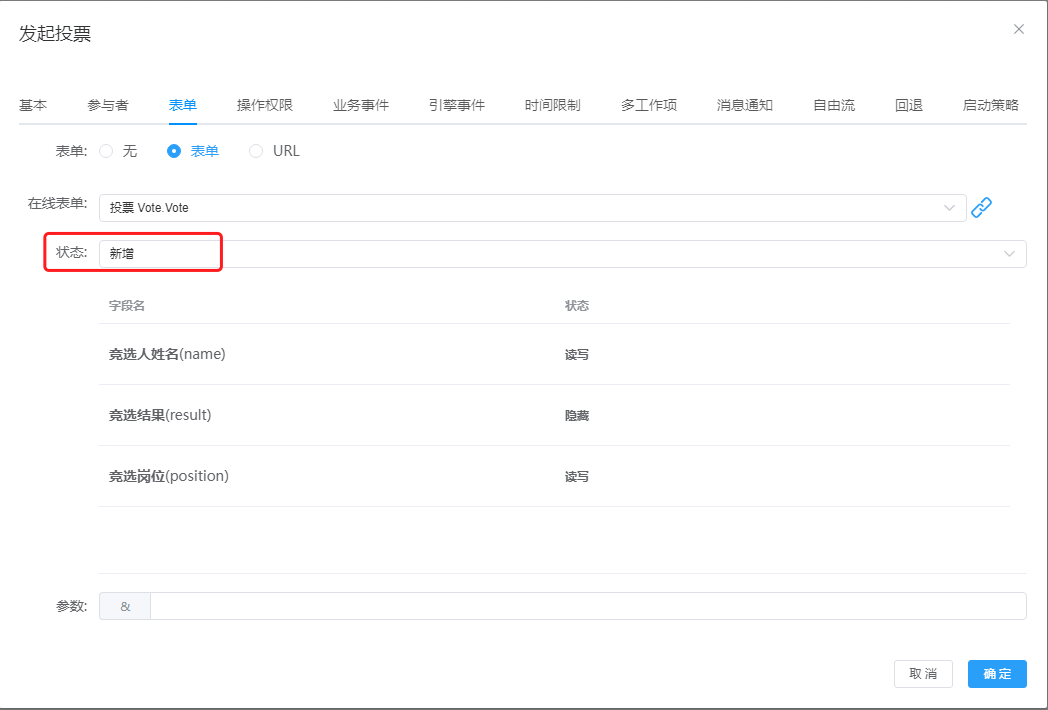Viewport: 1048px width, 710px height.
Task: Click the link icon beside online form
Action: 982,208
